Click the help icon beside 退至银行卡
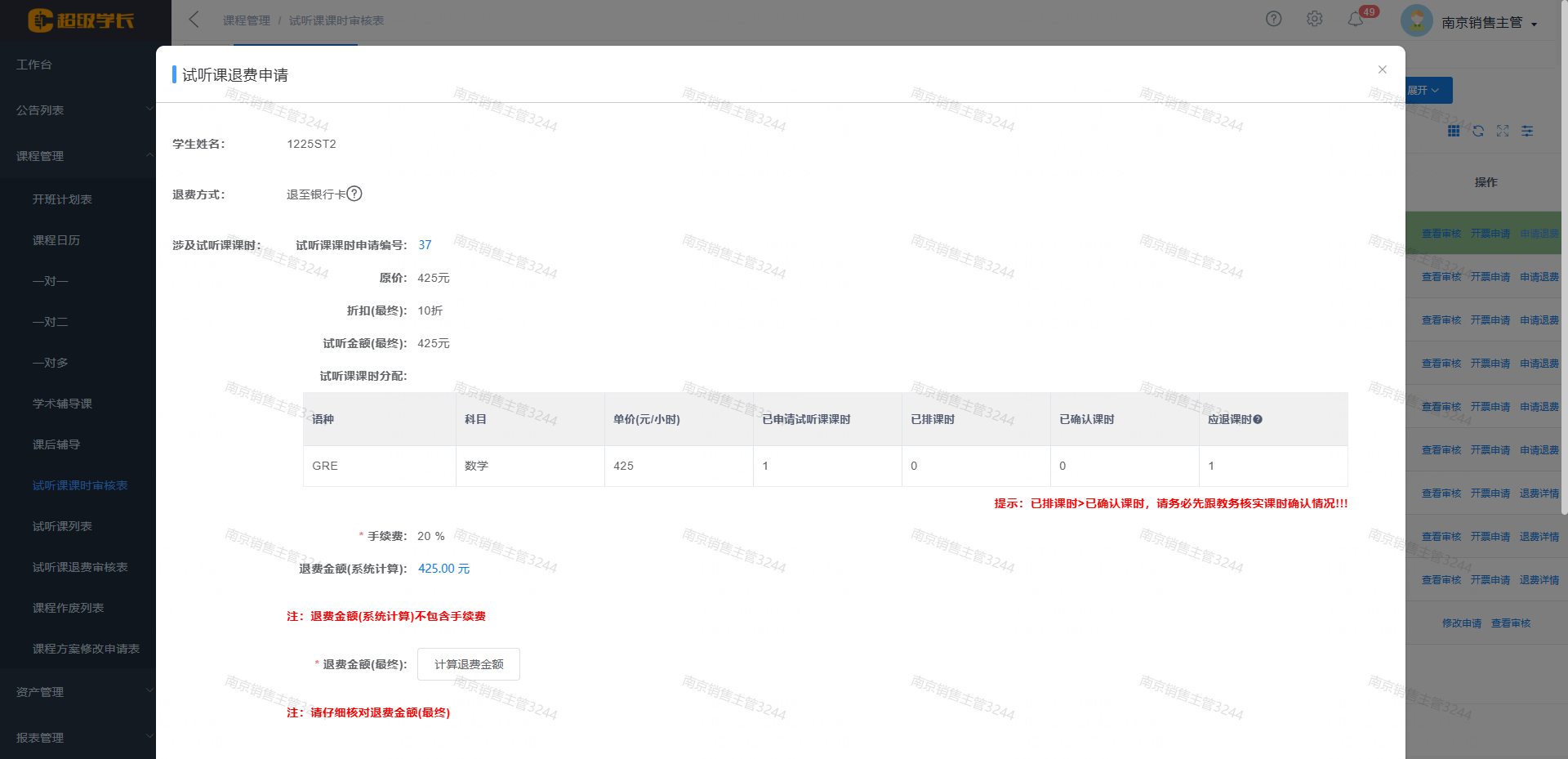This screenshot has height=759, width=1568. 354,194
